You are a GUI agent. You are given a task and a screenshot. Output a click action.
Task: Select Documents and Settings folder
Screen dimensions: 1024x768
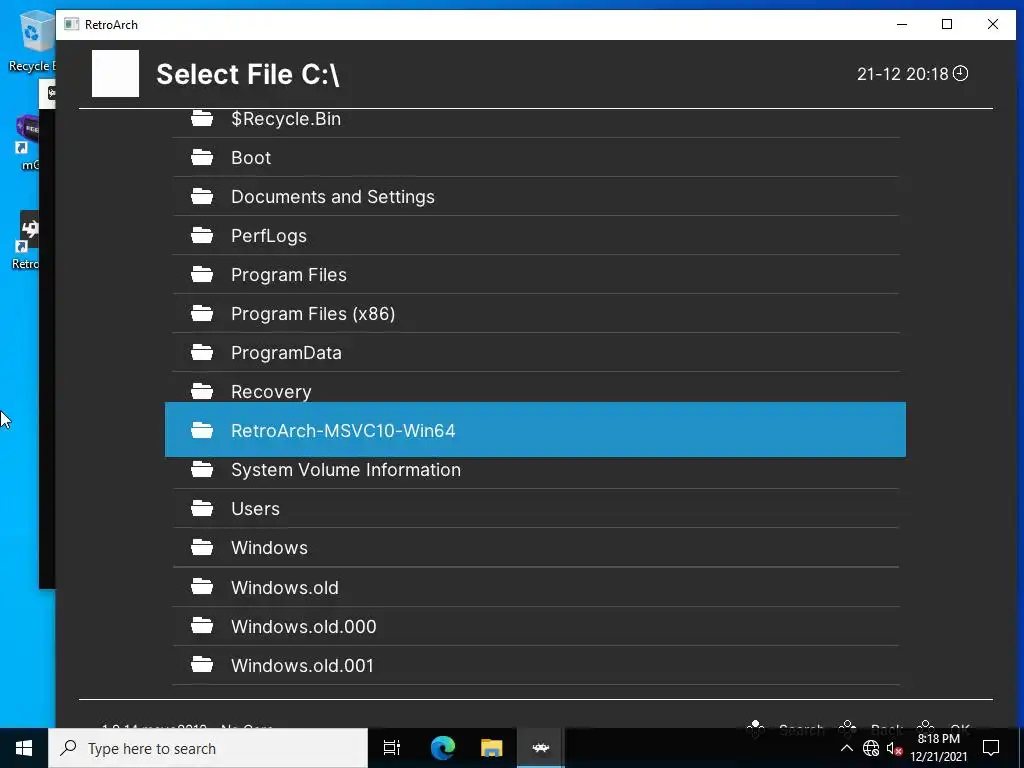(536, 197)
